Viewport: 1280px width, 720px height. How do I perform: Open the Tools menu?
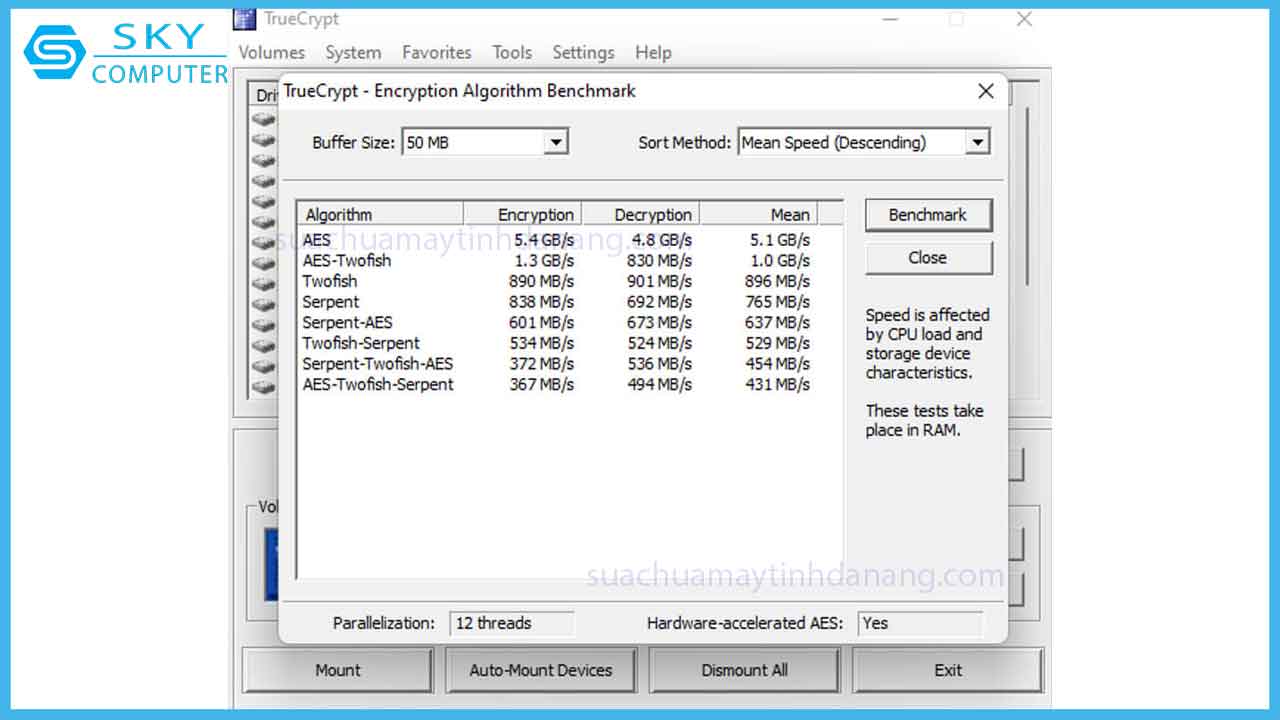[x=512, y=52]
